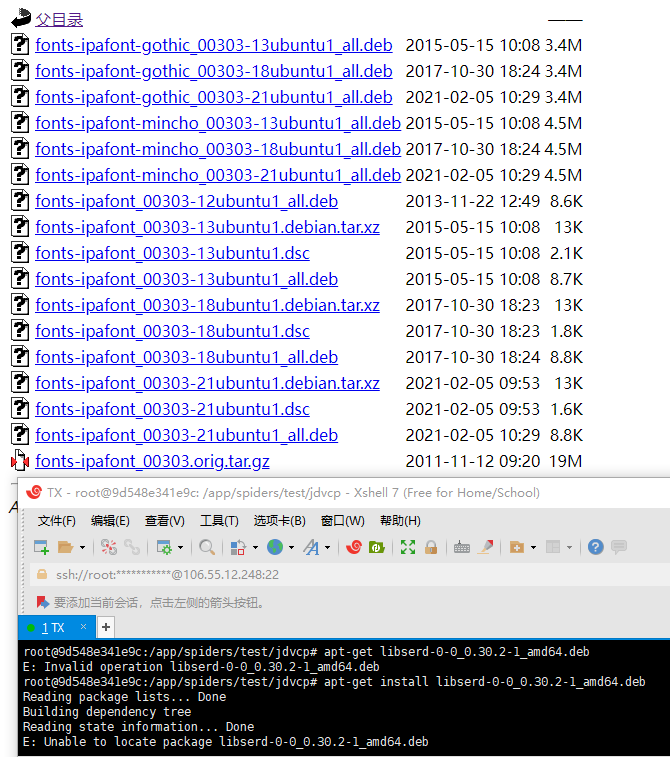This screenshot has height=757, width=670.
Task: Click the Find magnifier icon
Action: [x=207, y=547]
